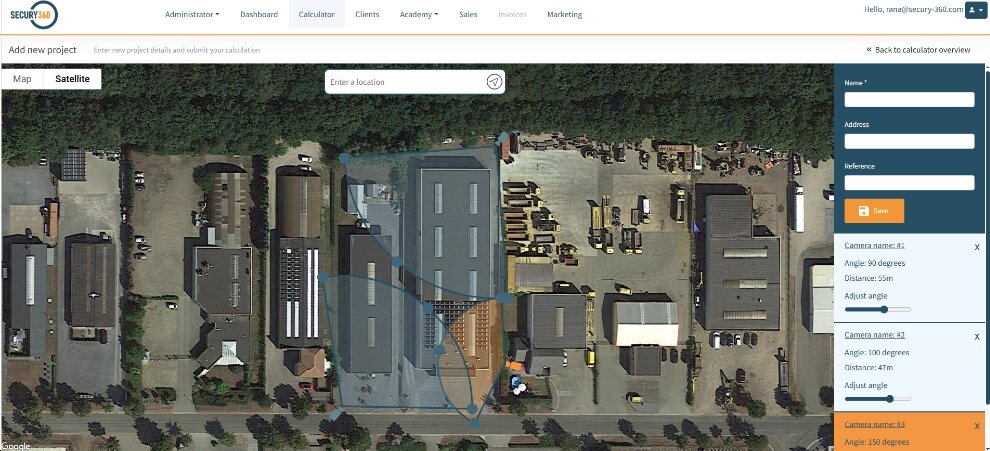Open the Camera name: #1 link

pos(874,245)
